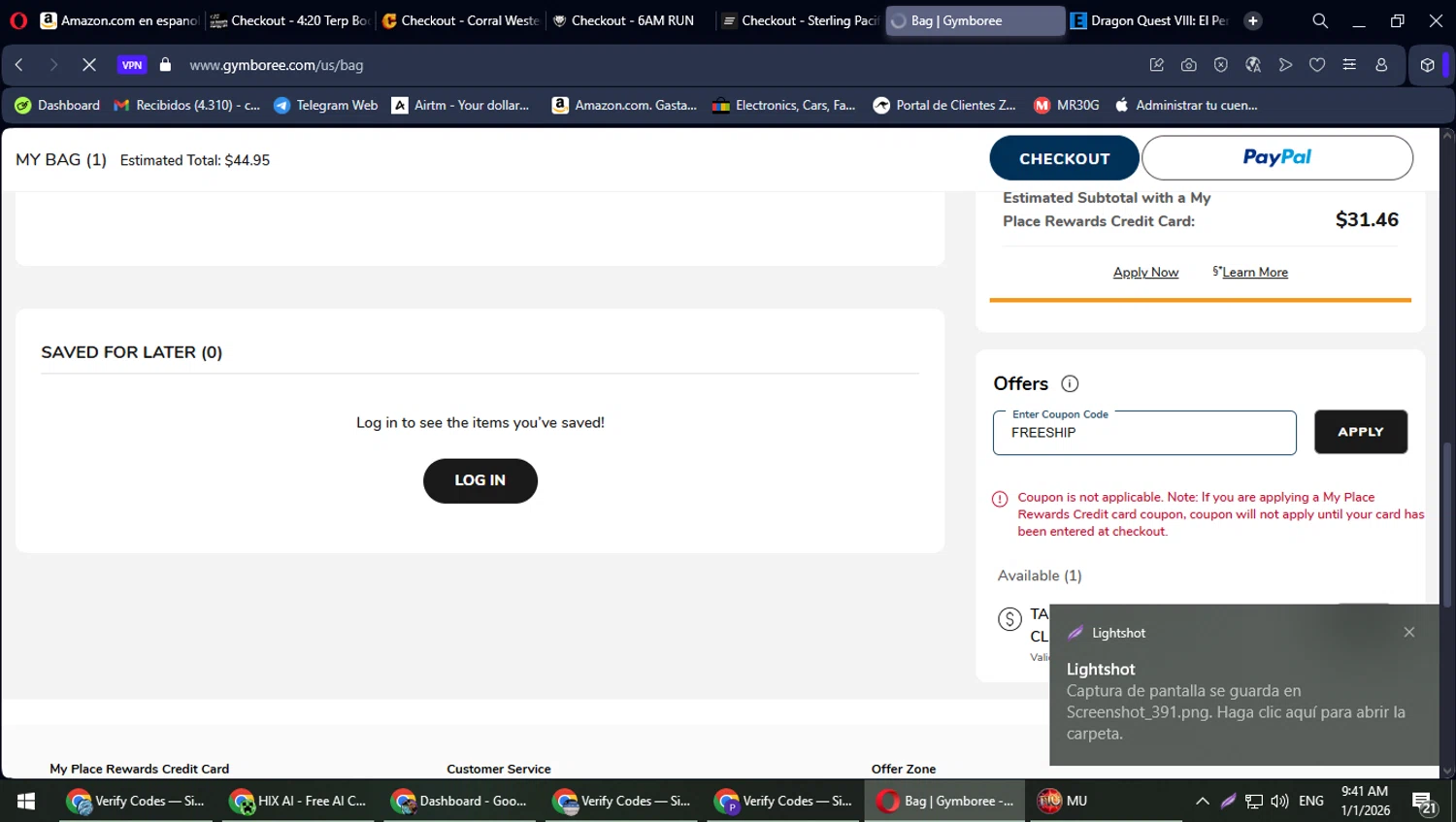Click the CHECKOUT button
This screenshot has height=822, width=1456.
1064,158
